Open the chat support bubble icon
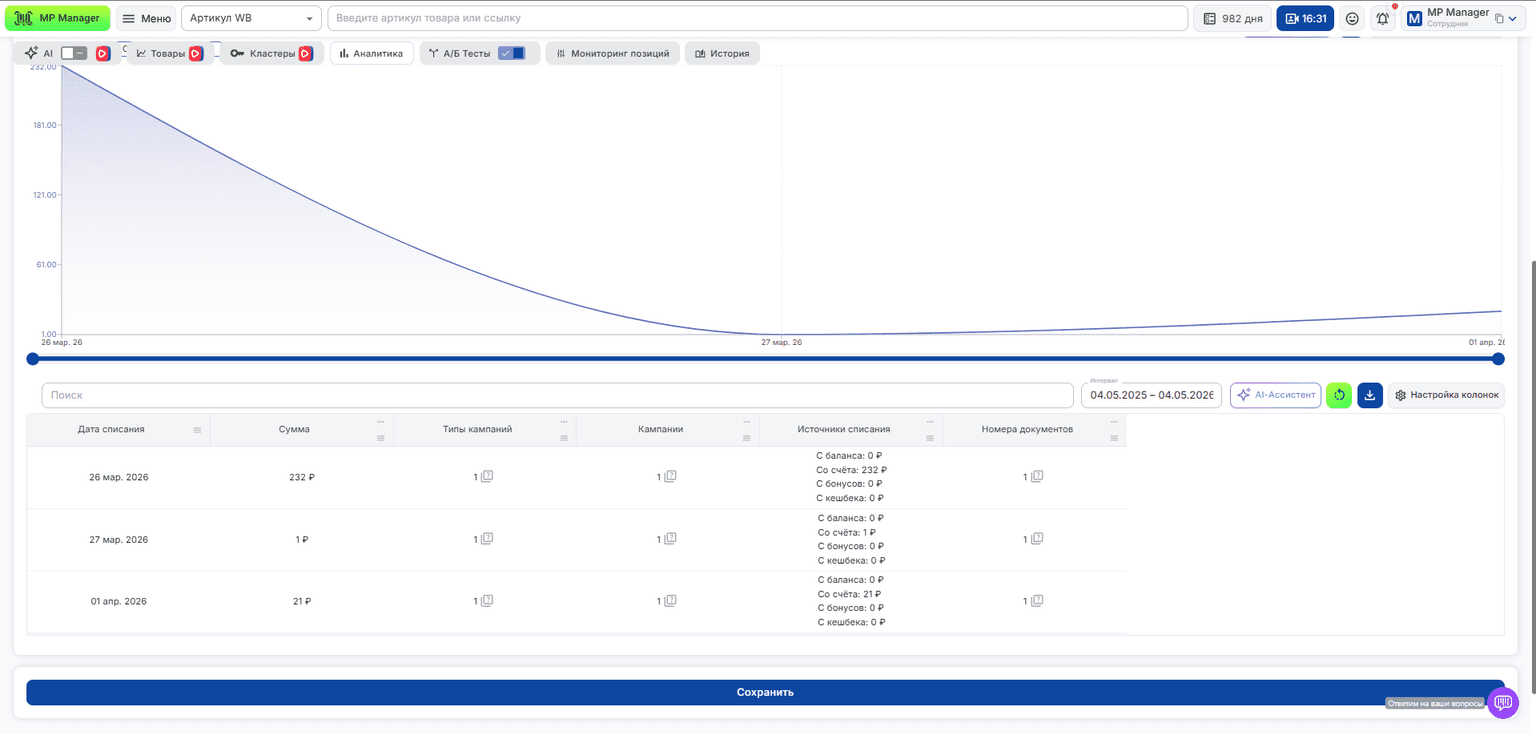This screenshot has height=734, width=1536. 1502,703
